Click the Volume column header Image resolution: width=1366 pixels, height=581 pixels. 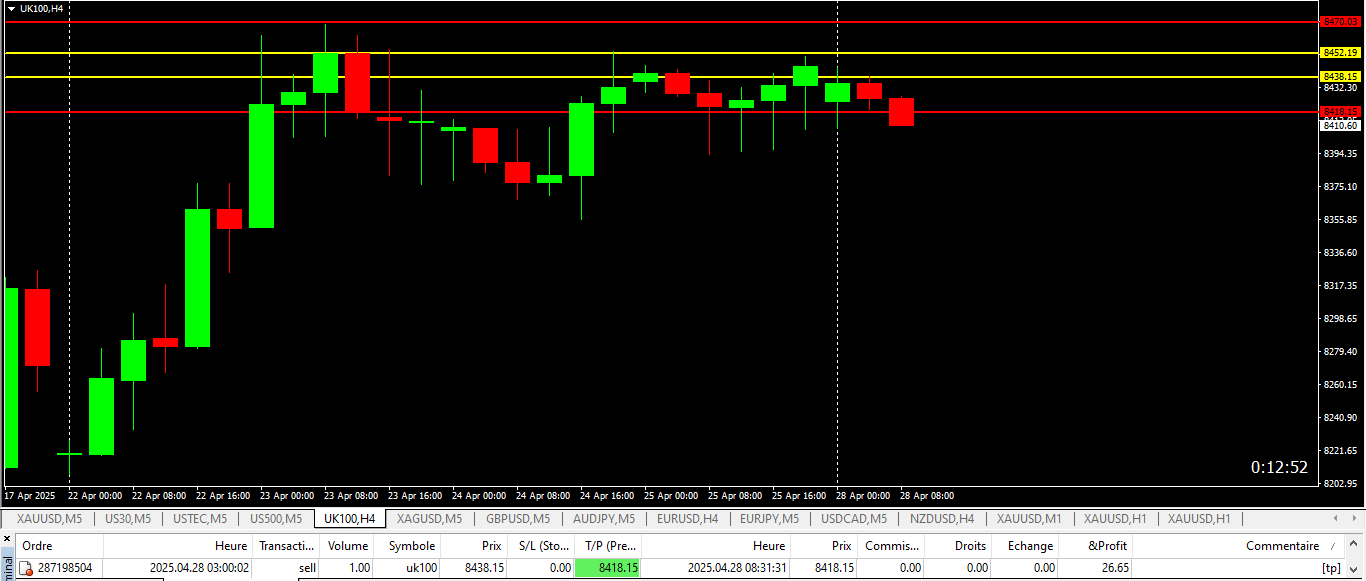pyautogui.click(x=348, y=546)
